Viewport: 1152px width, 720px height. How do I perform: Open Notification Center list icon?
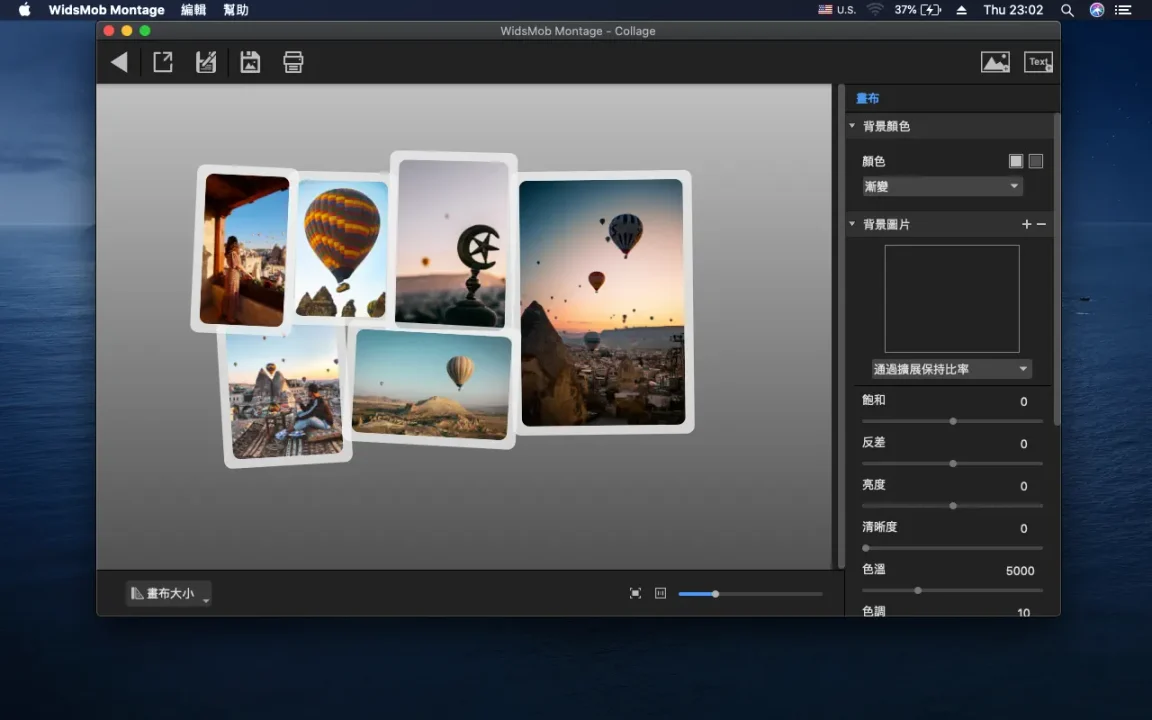(1123, 10)
